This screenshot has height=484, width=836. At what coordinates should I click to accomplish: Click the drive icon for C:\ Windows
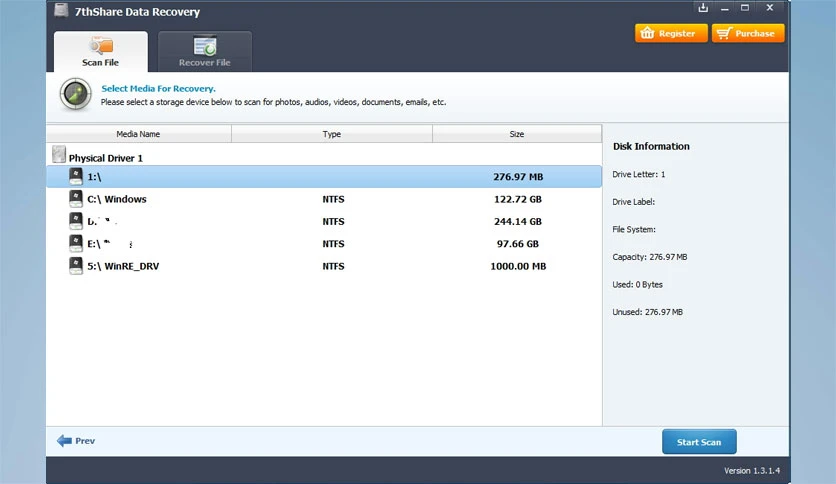click(x=76, y=199)
